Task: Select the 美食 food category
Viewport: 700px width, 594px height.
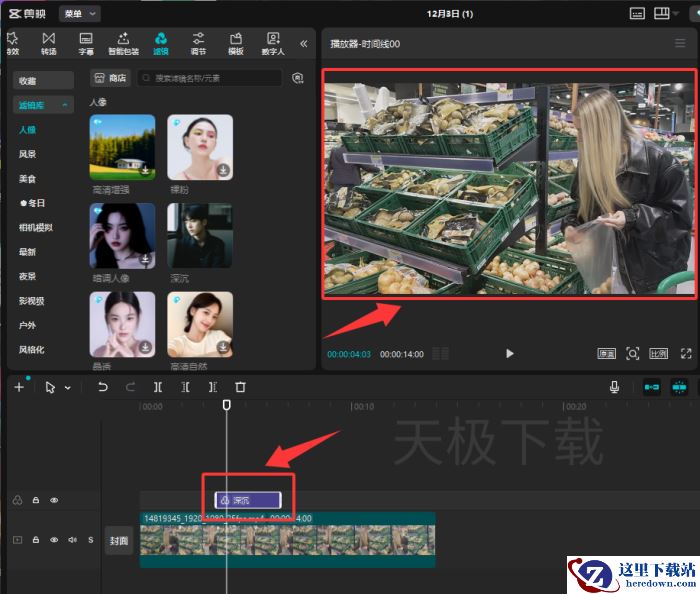Action: pyautogui.click(x=27, y=179)
